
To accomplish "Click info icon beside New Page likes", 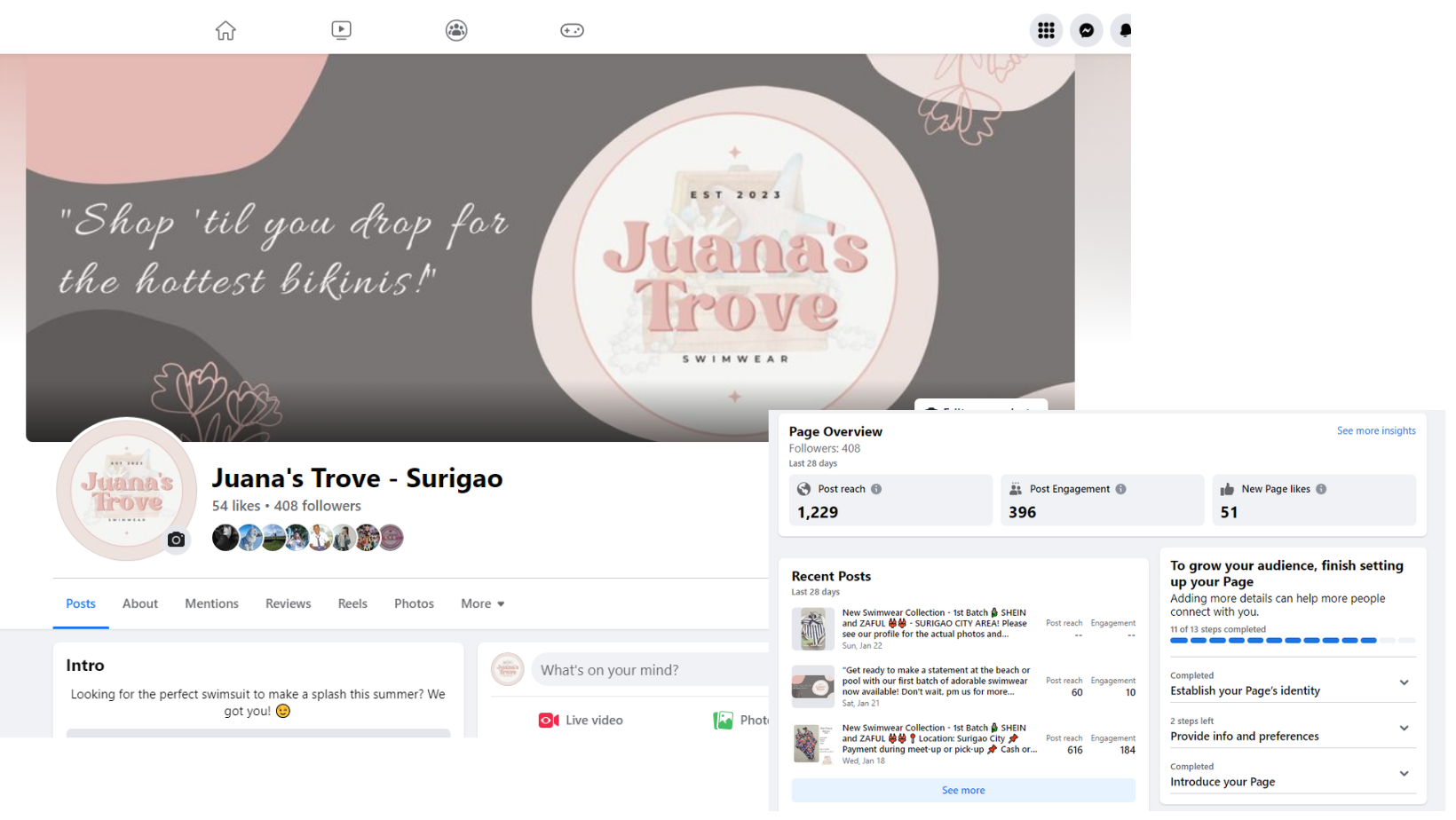I will (x=1321, y=489).
